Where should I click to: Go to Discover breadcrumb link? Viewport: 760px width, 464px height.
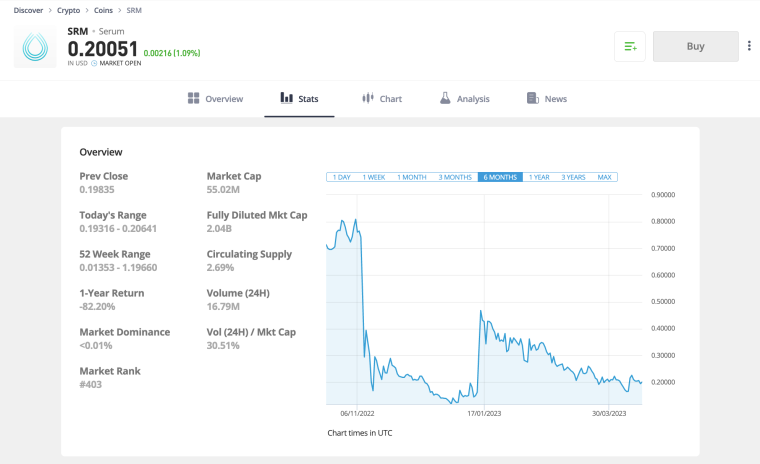(x=28, y=10)
